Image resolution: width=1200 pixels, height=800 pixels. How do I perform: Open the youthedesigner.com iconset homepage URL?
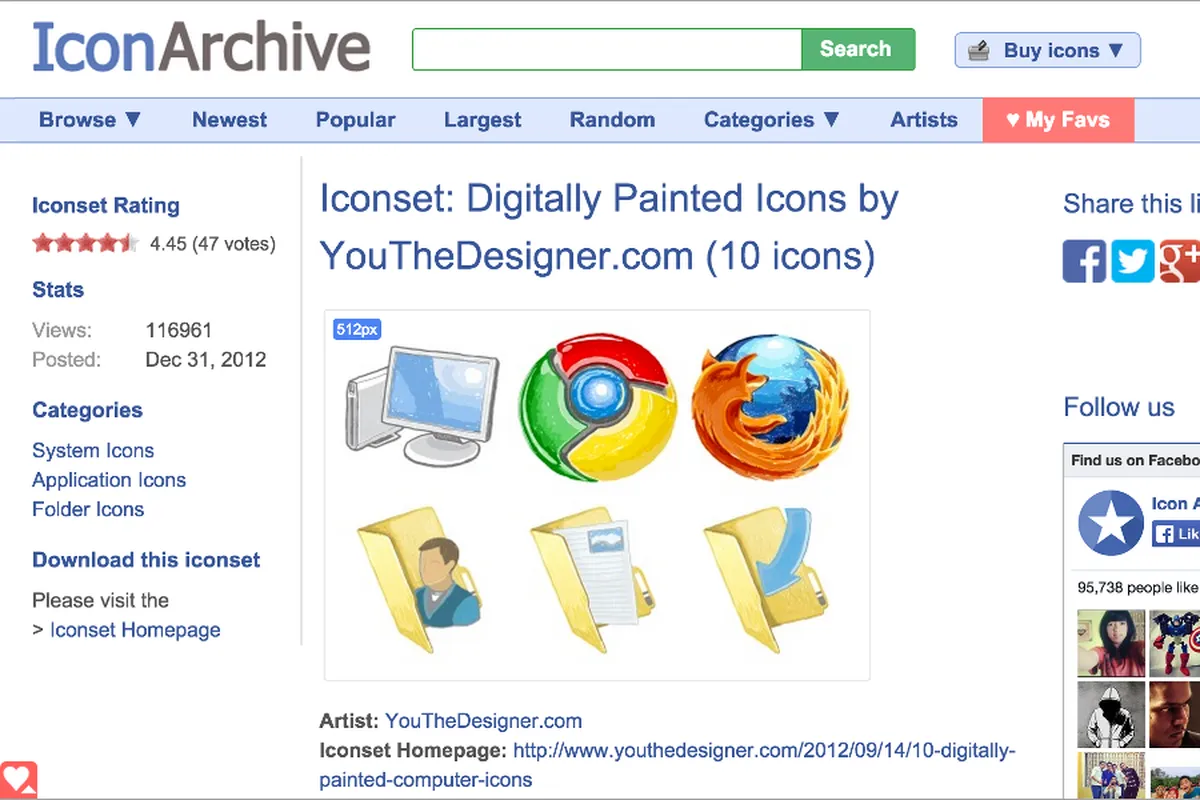[x=668, y=764]
